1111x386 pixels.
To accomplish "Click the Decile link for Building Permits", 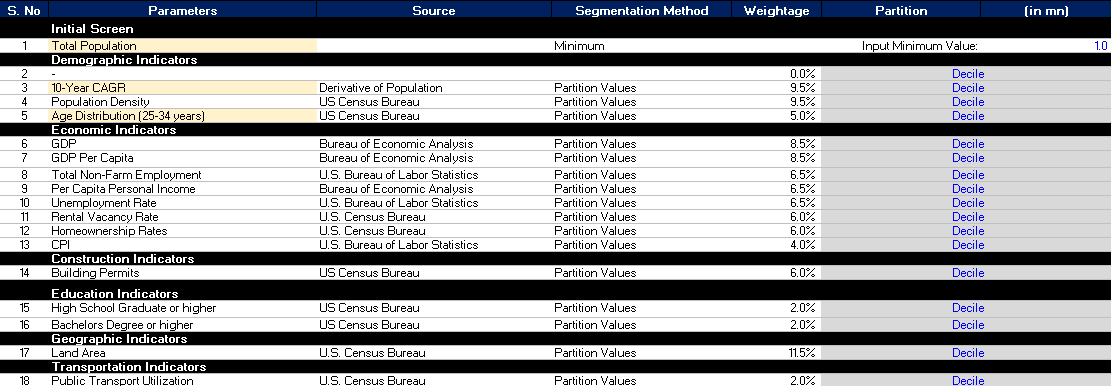I will tap(968, 273).
